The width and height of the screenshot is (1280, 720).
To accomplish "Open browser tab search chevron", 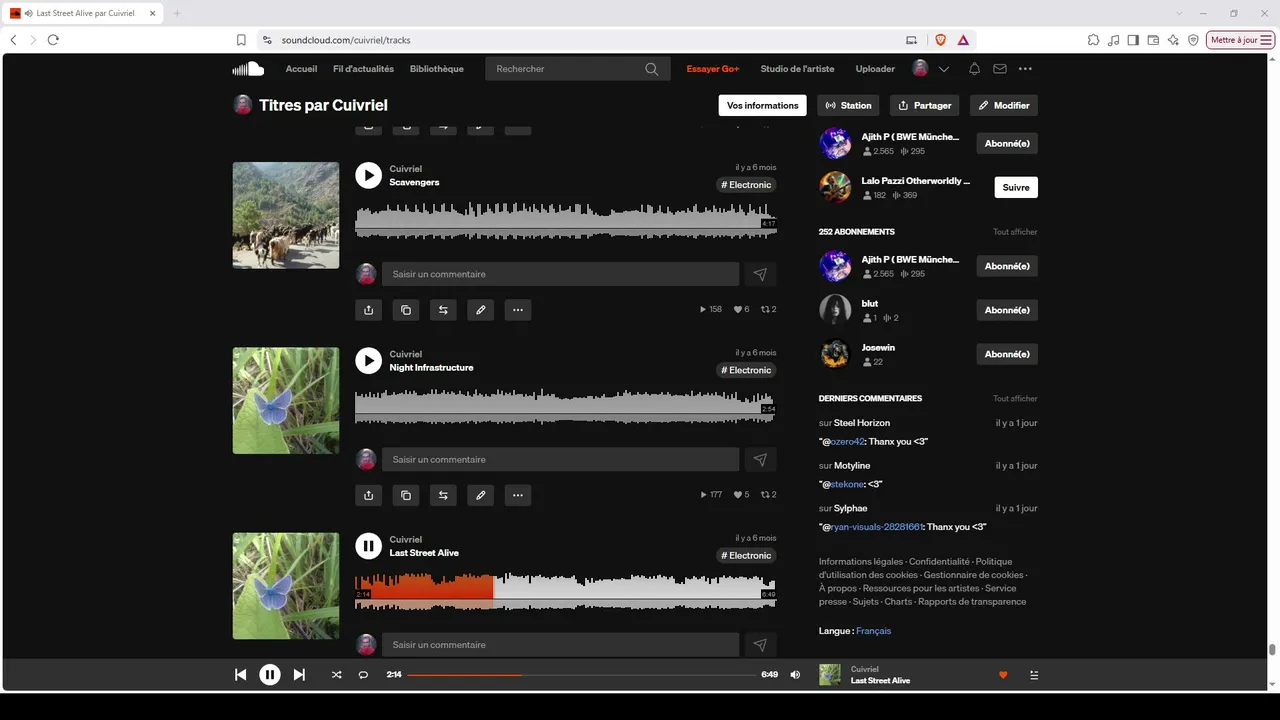I will [1180, 13].
